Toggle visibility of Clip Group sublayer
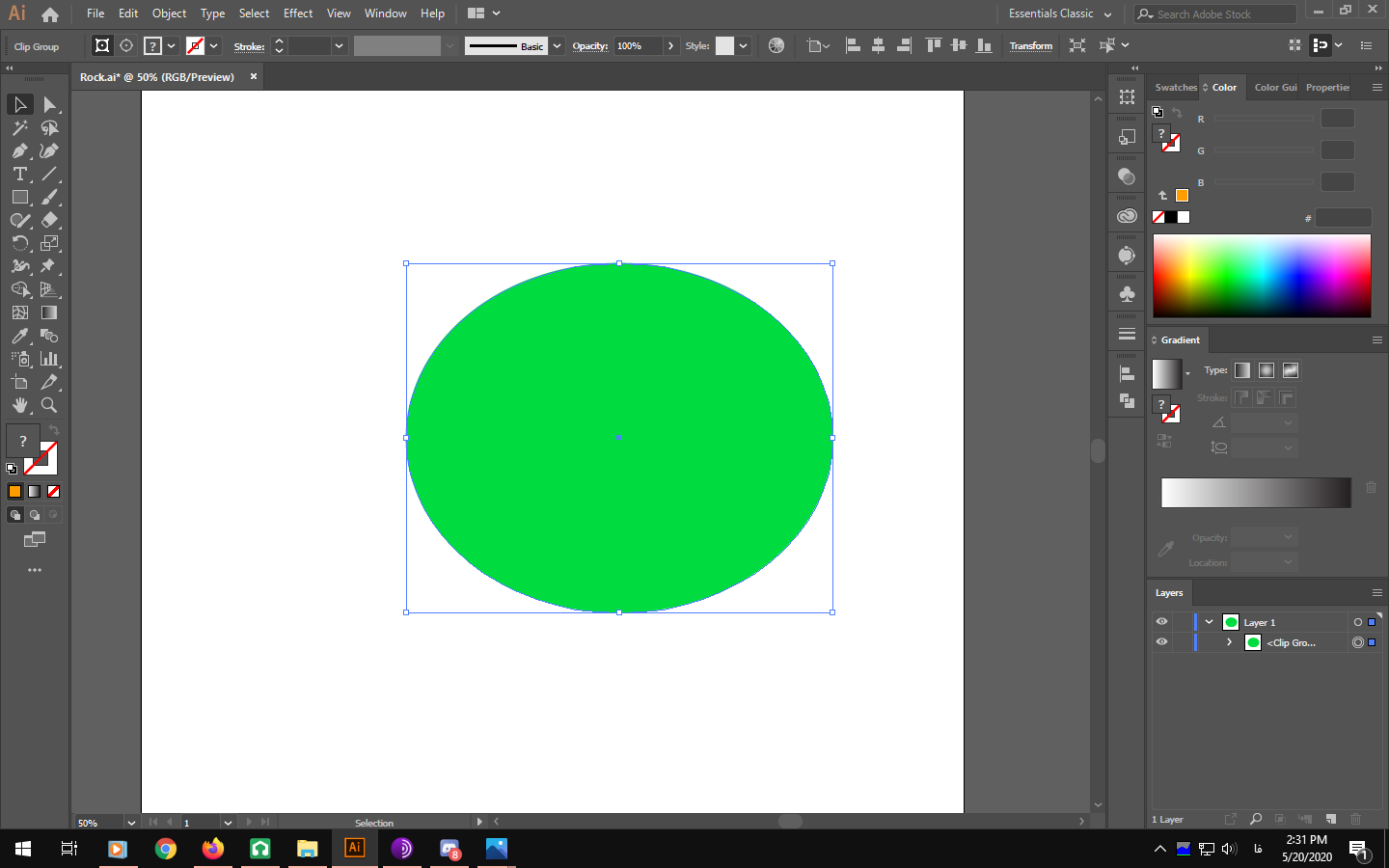Screen dimensions: 1389x868 1161,642
